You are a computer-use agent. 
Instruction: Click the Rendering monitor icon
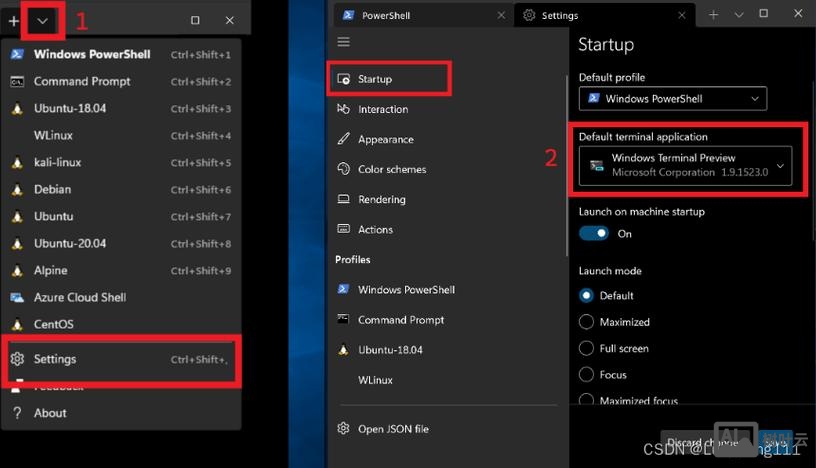(344, 200)
